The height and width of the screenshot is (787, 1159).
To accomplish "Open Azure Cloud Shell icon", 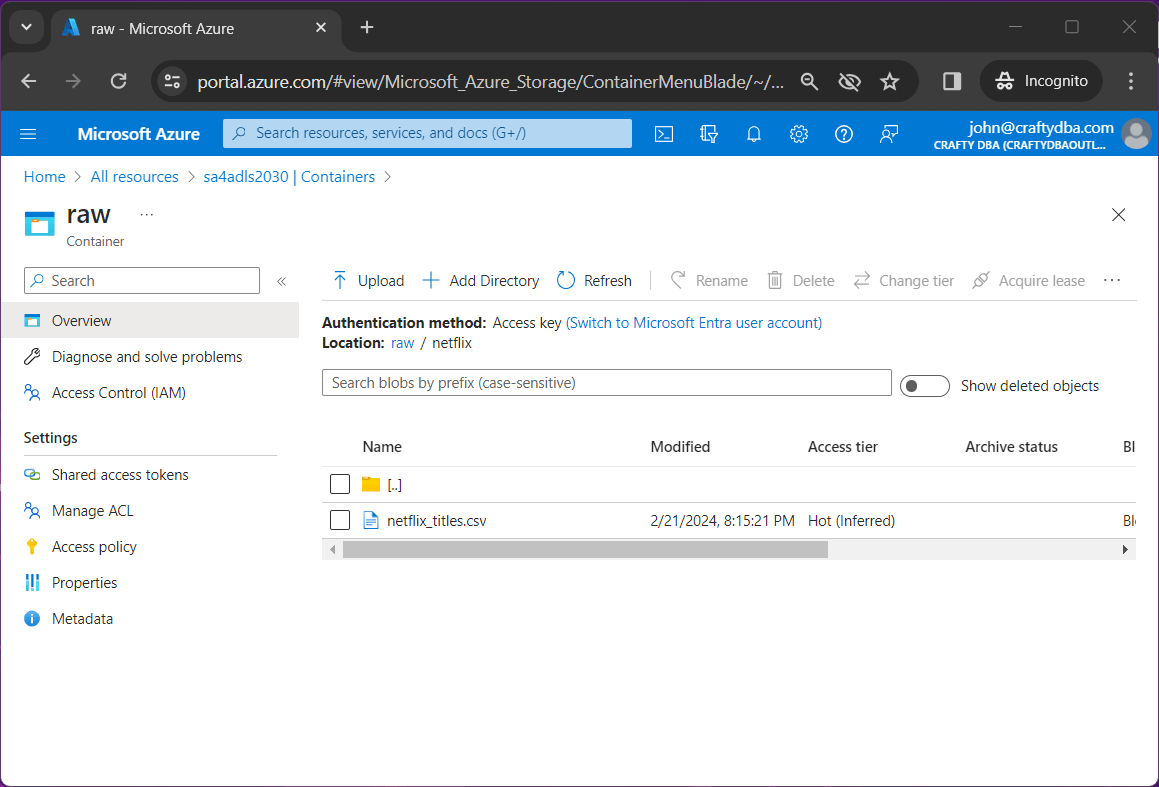I will coord(664,134).
